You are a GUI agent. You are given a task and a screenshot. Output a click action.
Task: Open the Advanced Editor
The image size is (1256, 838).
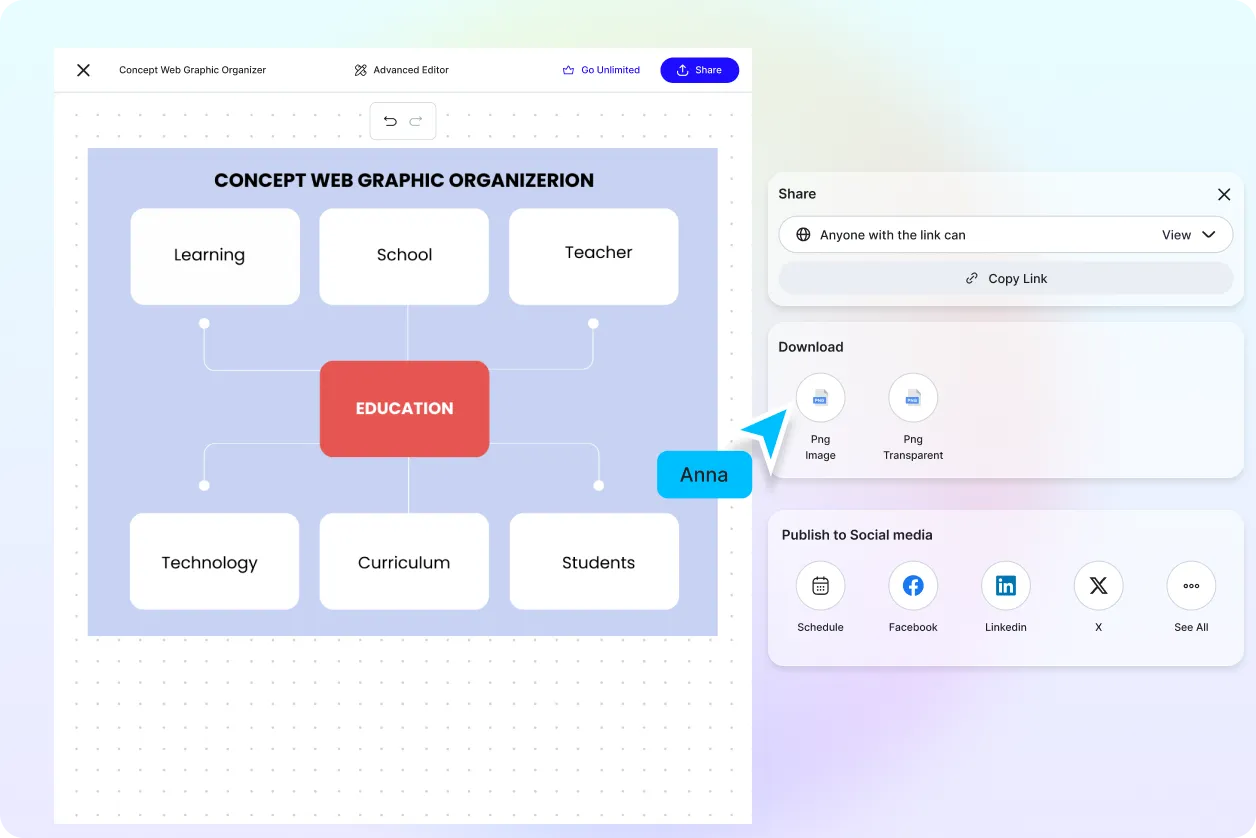coord(400,70)
